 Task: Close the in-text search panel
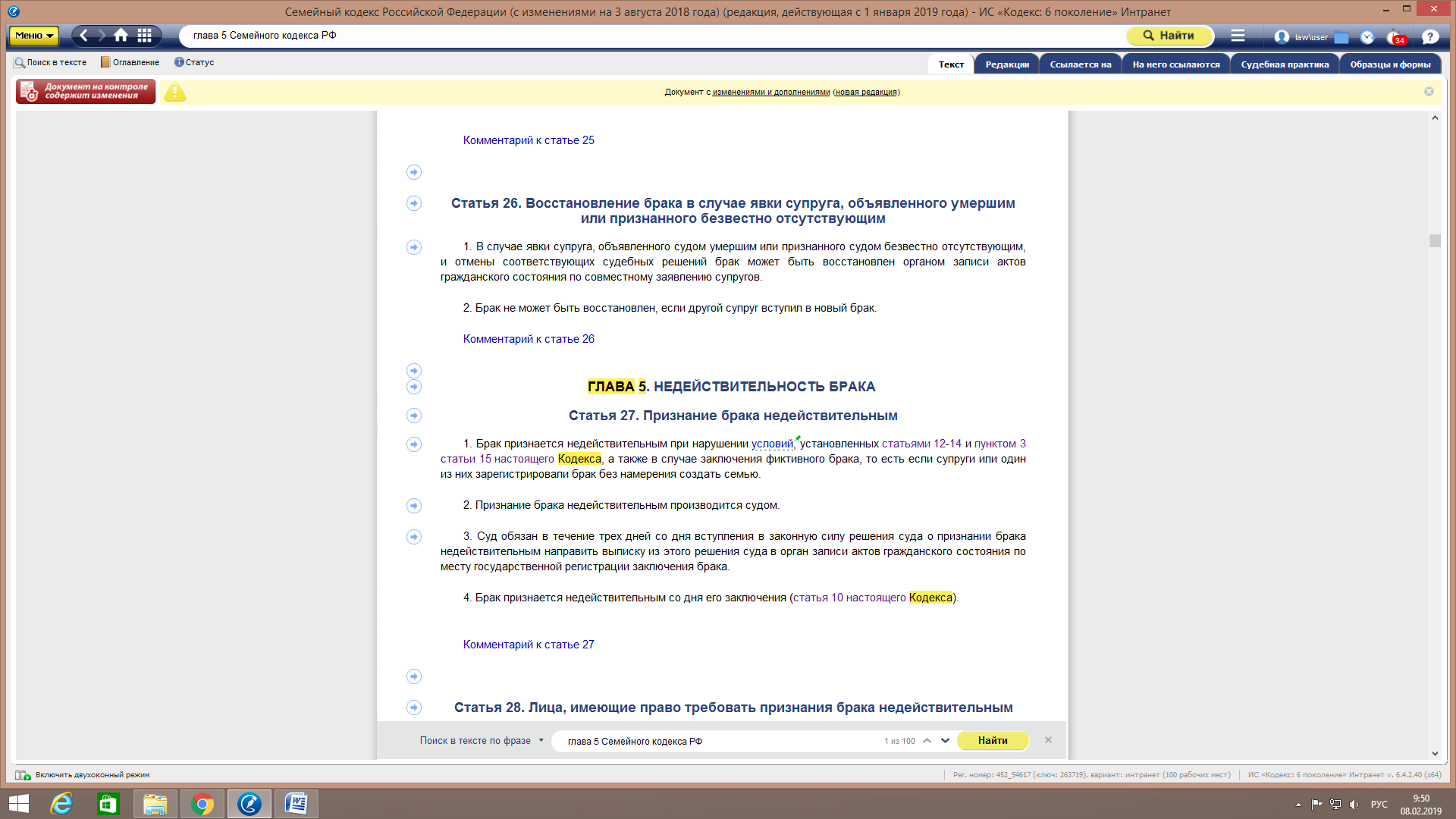pyautogui.click(x=1048, y=740)
